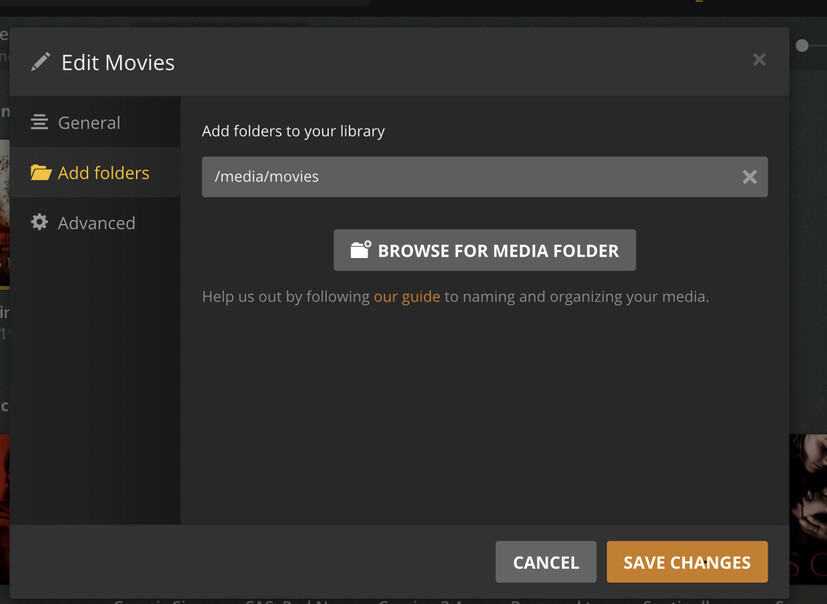The width and height of the screenshot is (827, 604).
Task: Remove the /media/movies folder entry
Action: [x=749, y=177]
